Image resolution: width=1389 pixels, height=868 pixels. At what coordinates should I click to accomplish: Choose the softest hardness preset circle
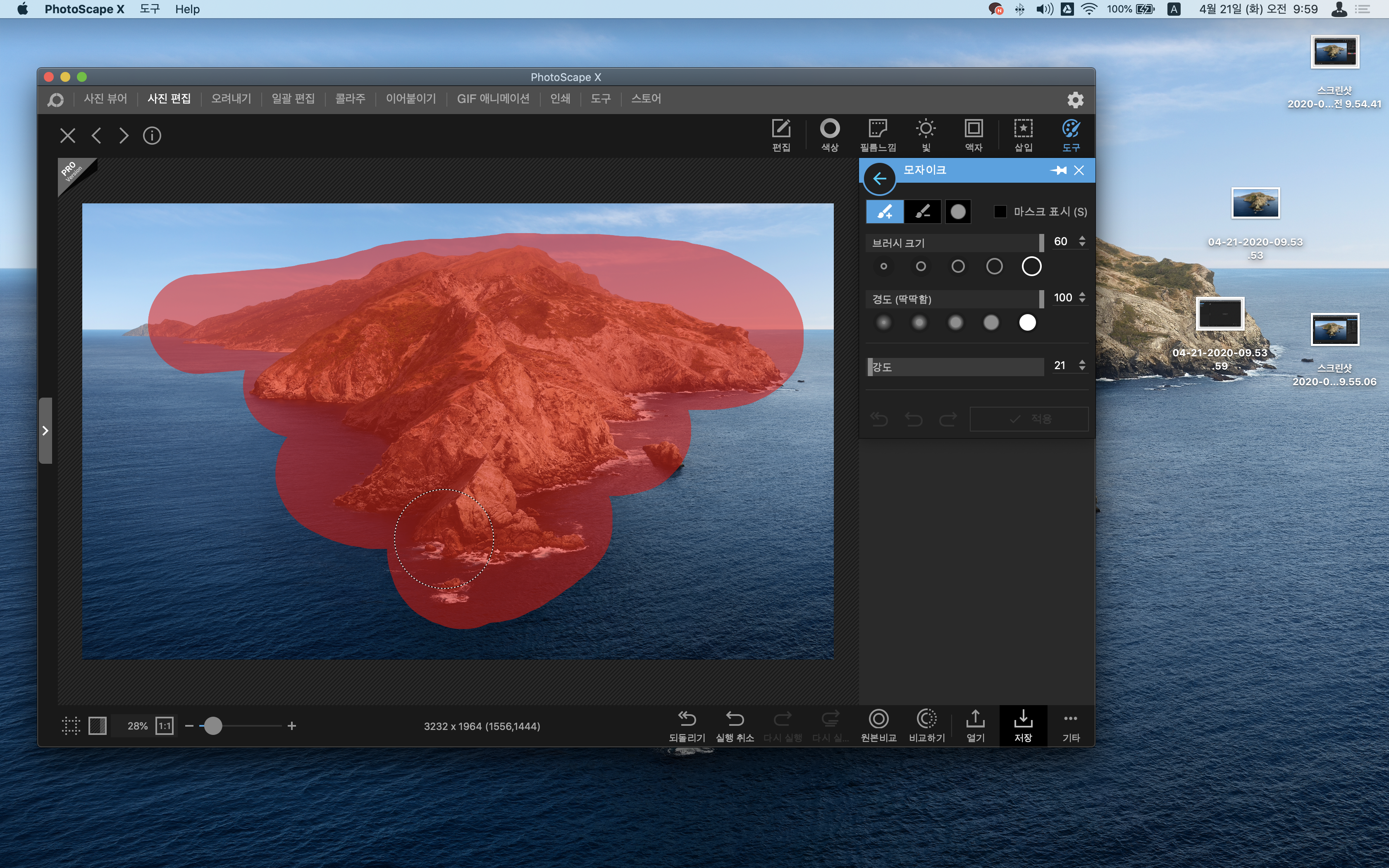[x=884, y=323]
